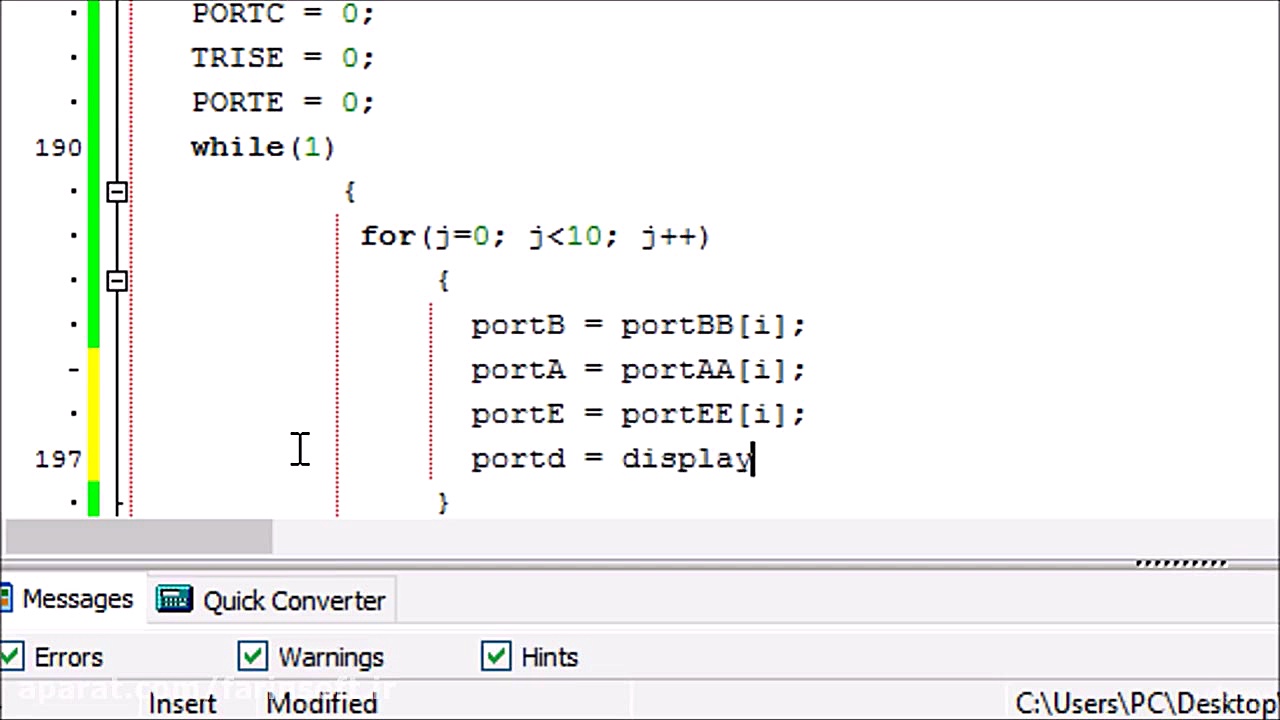1280x720 pixels.
Task: Collapse the while(1) block fold marker
Action: click(x=117, y=191)
